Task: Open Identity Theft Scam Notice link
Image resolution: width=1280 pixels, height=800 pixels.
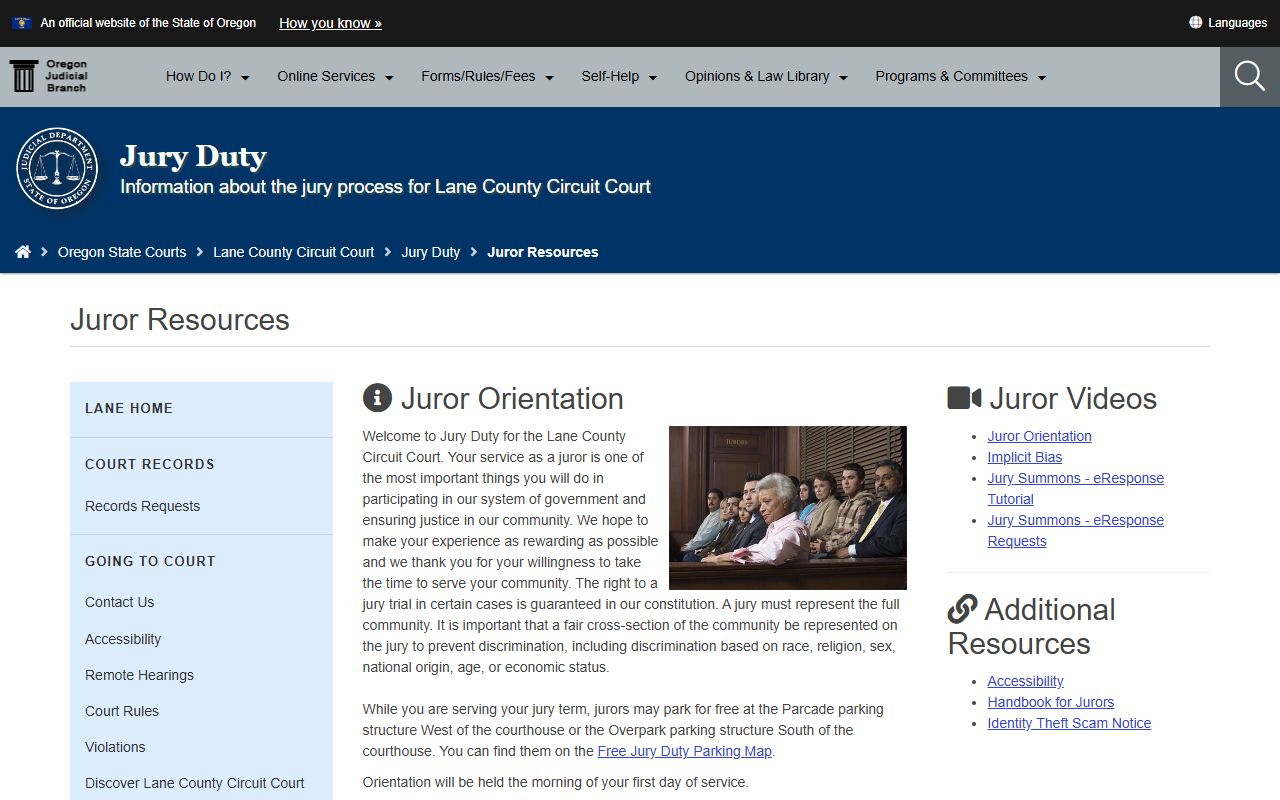Action: pyautogui.click(x=1069, y=723)
